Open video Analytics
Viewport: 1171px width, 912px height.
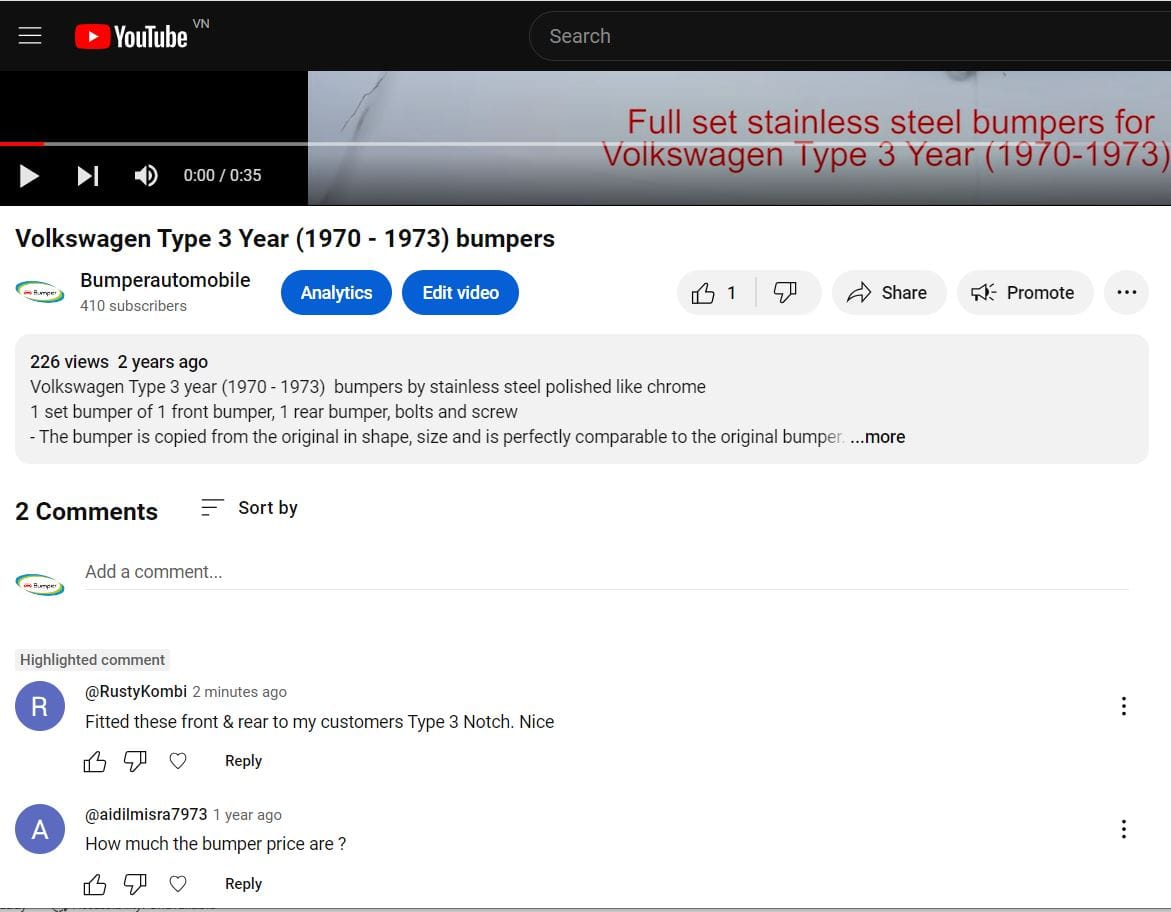click(336, 293)
